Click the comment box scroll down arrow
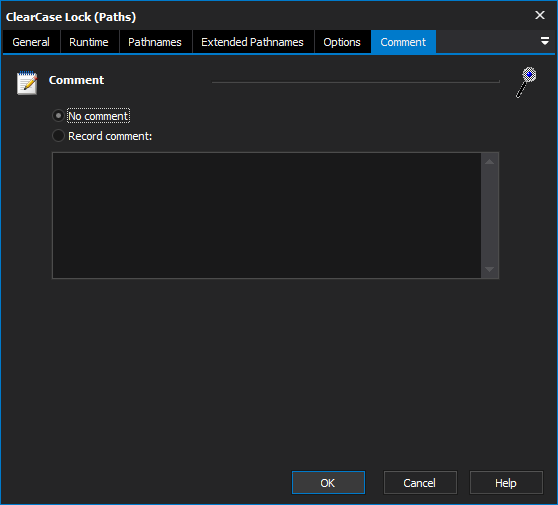The width and height of the screenshot is (558, 505). tap(489, 269)
